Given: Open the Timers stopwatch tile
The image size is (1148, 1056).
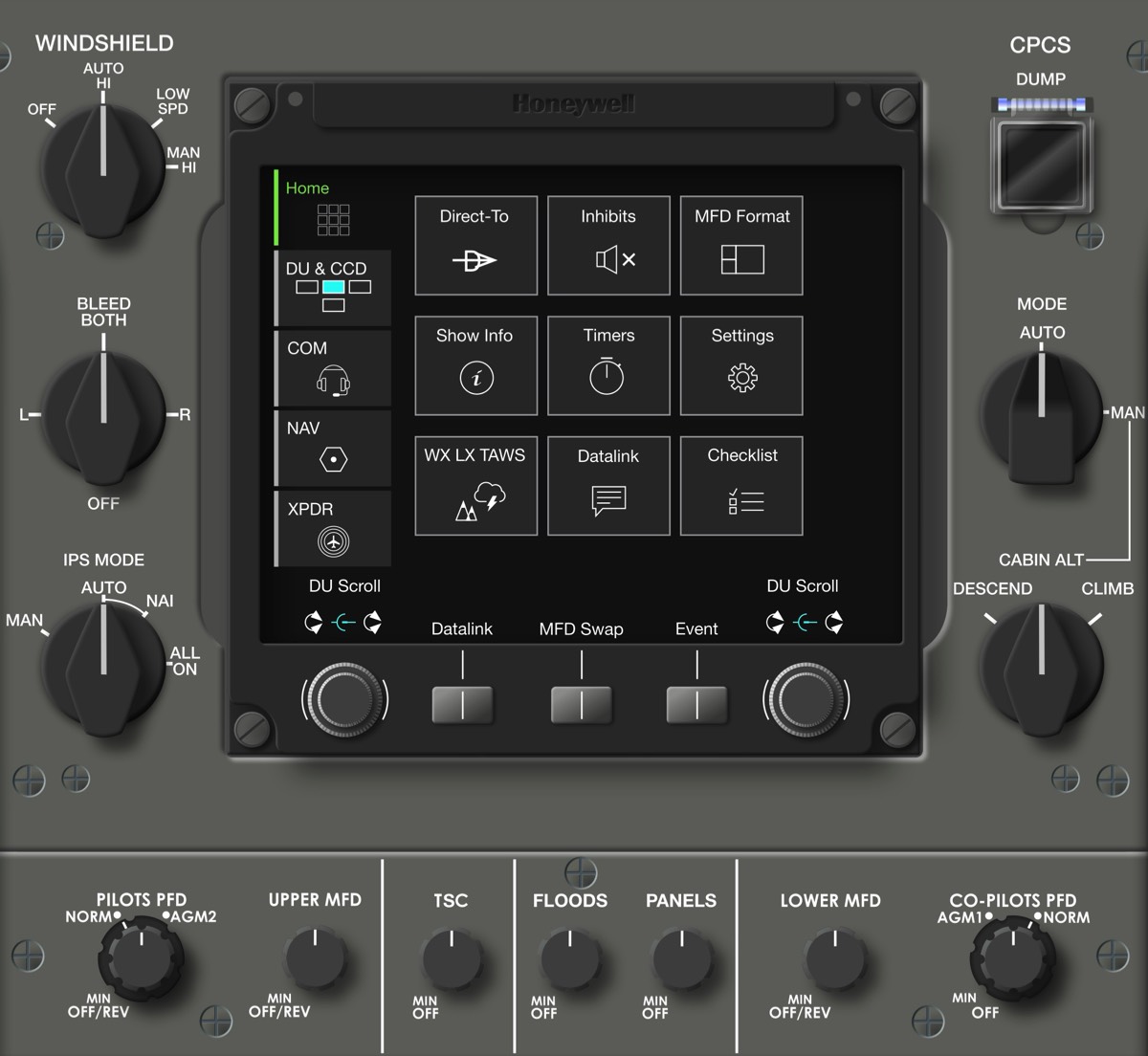Looking at the screenshot, I should point(608,365).
